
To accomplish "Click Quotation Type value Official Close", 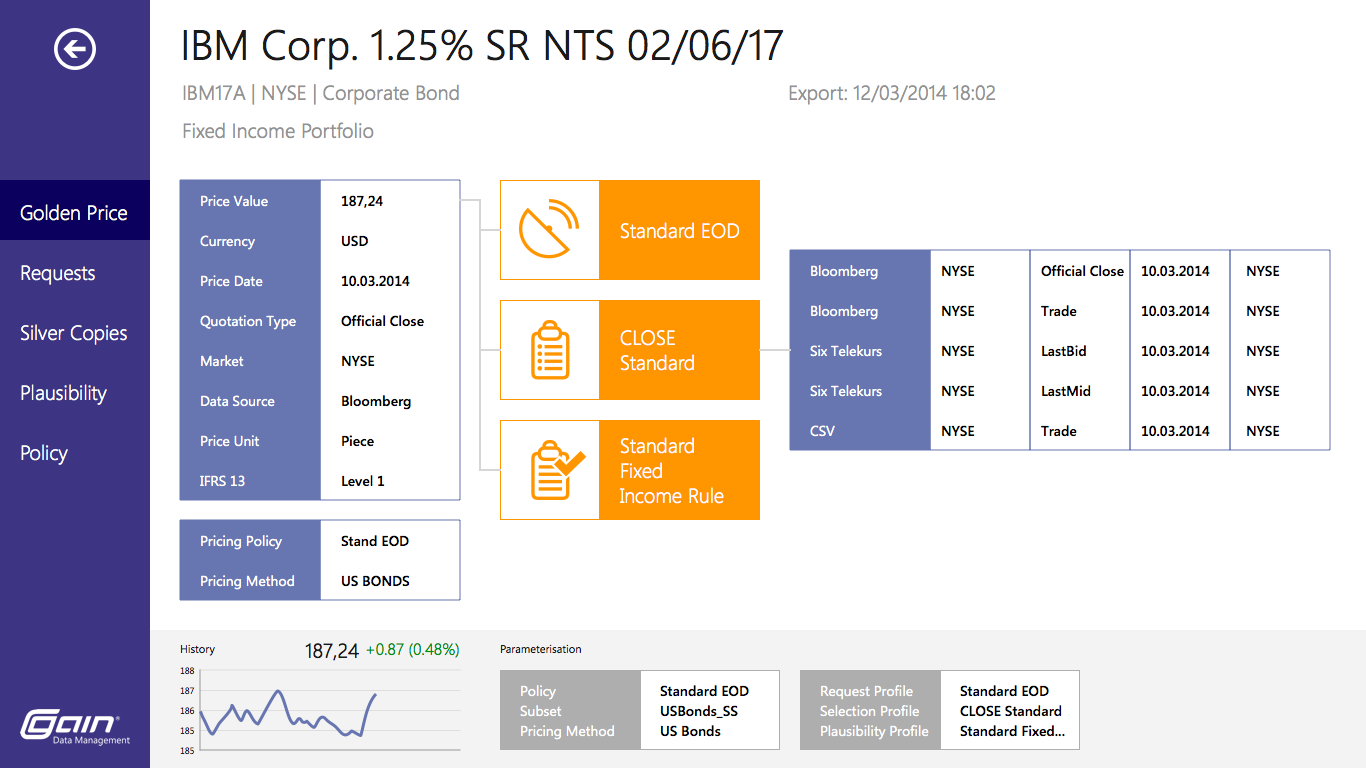I will (382, 321).
